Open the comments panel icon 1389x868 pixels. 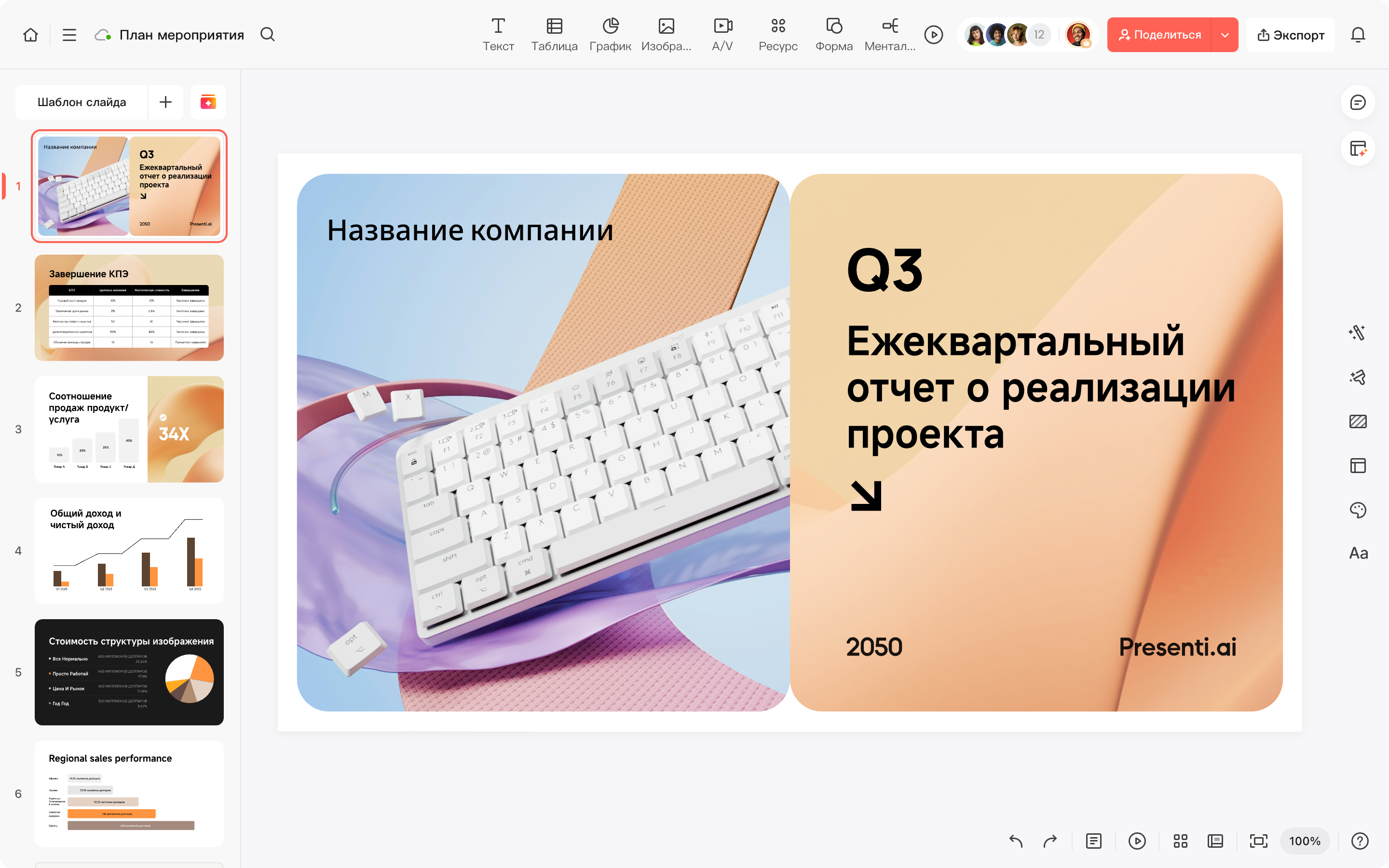tap(1358, 103)
